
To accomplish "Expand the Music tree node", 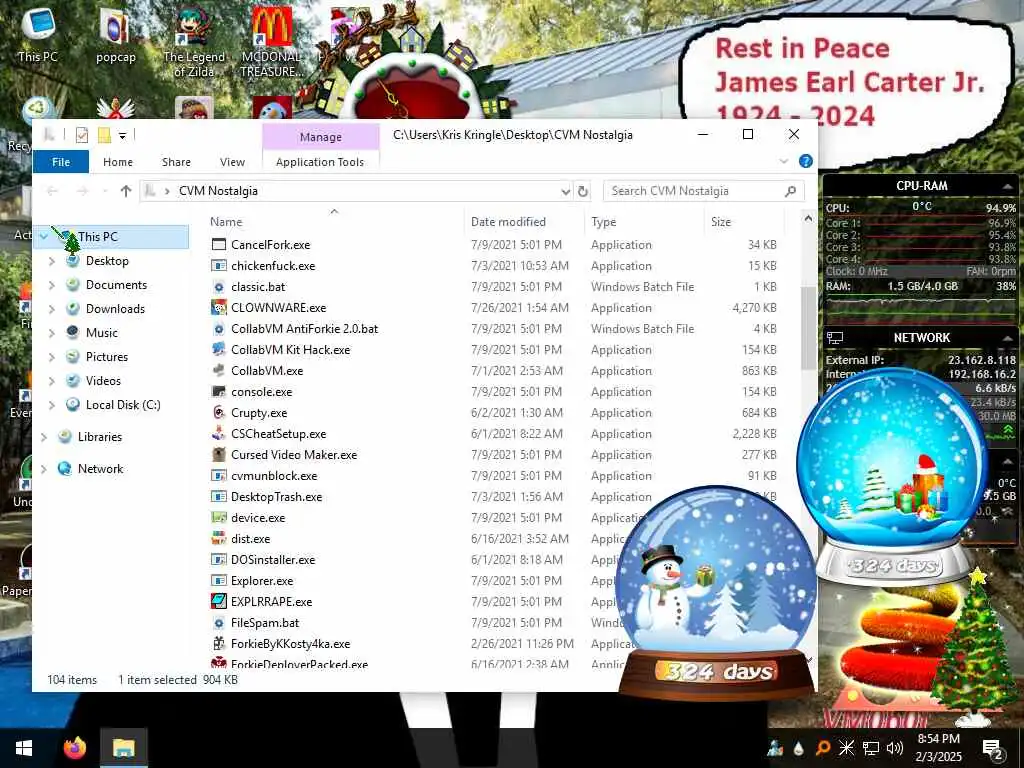I will pyautogui.click(x=52, y=333).
